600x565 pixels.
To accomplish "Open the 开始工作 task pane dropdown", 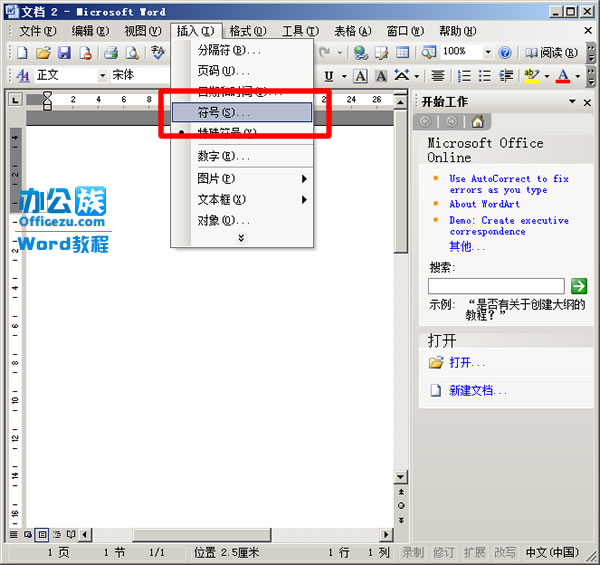I will click(x=572, y=101).
